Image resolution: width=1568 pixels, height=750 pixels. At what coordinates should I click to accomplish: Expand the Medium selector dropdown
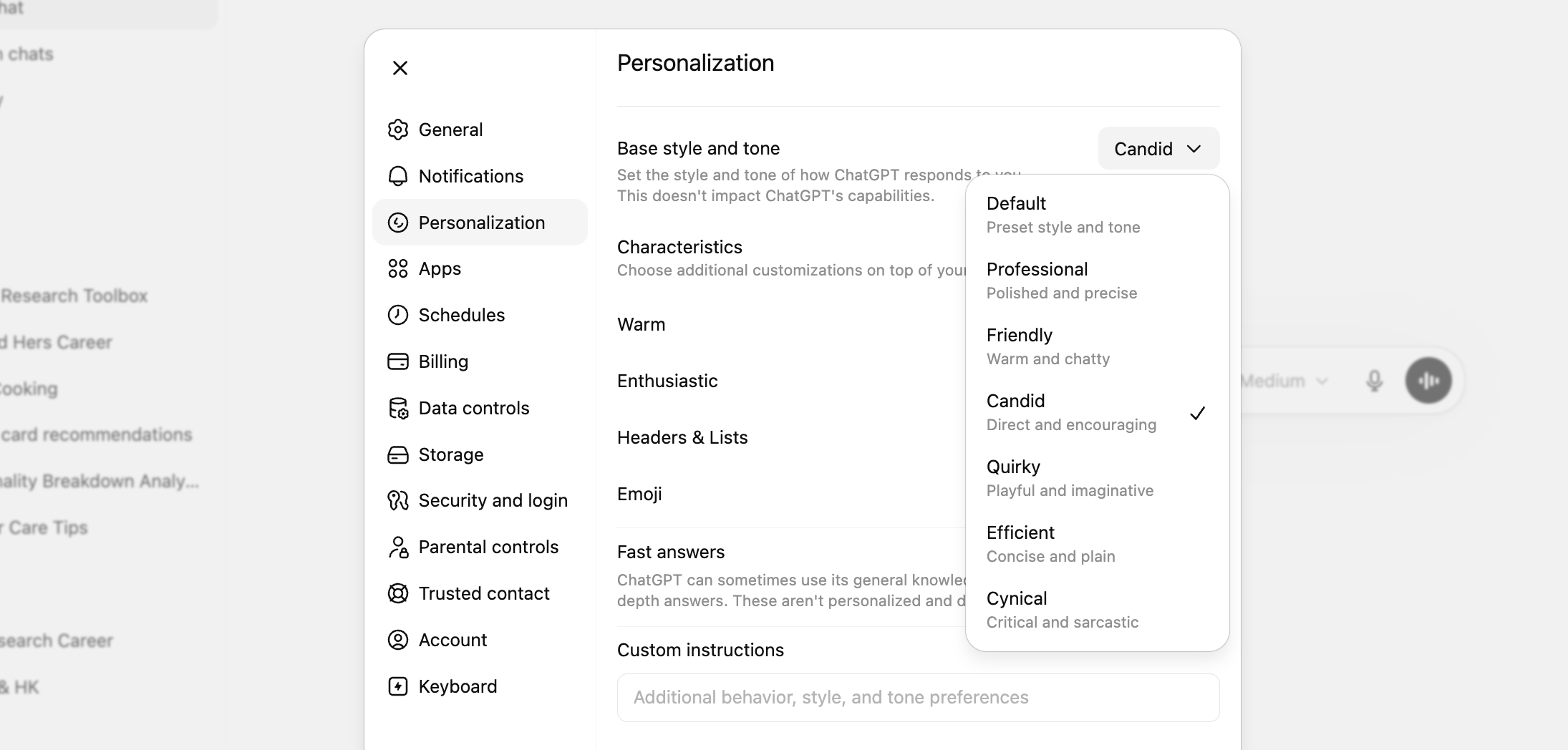click(x=1284, y=381)
